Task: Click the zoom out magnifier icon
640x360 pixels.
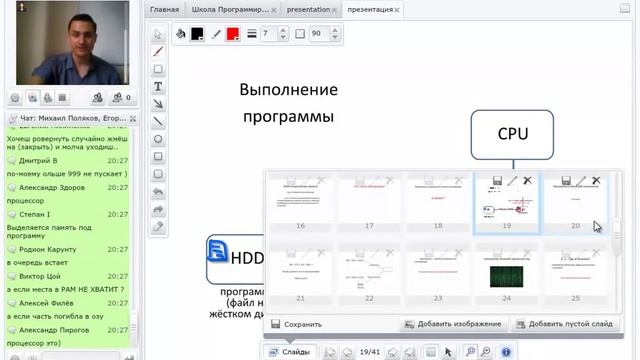Action: coord(486,351)
